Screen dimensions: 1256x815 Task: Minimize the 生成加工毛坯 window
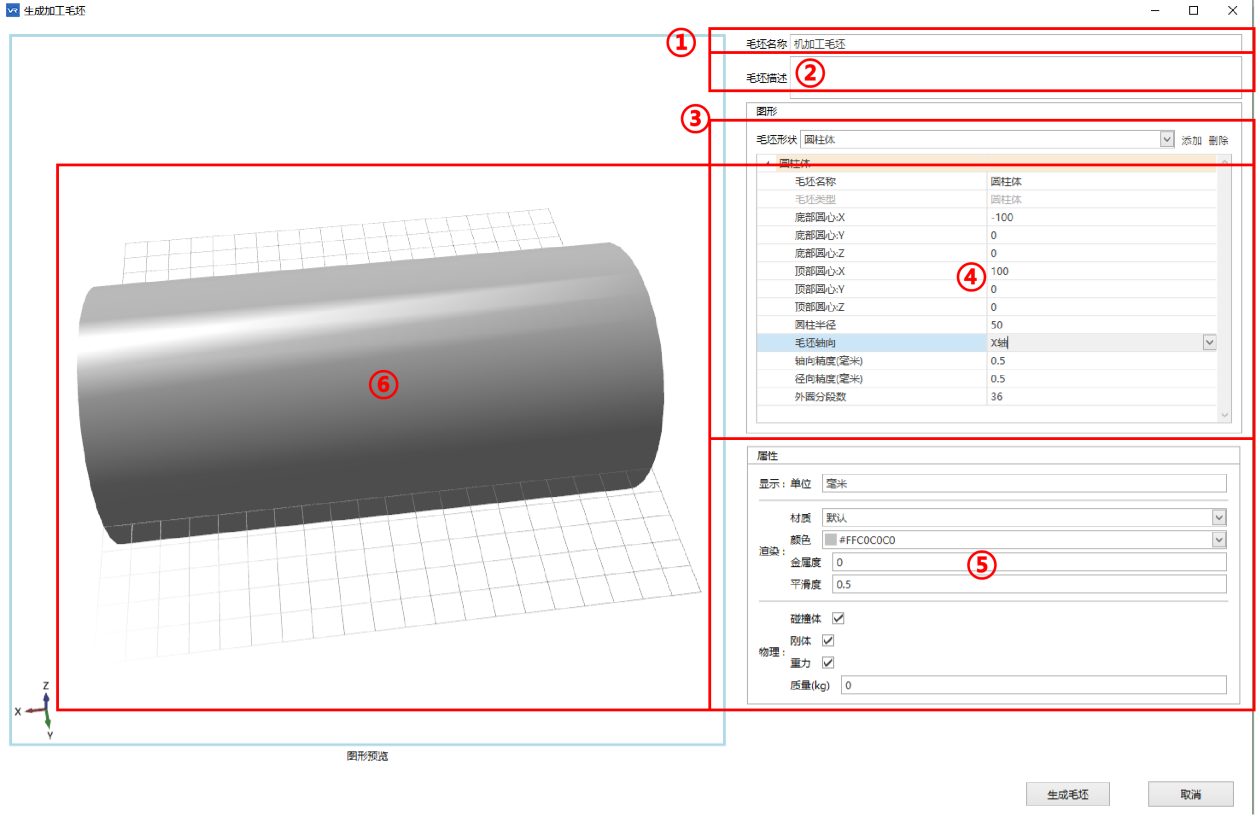click(x=1155, y=10)
